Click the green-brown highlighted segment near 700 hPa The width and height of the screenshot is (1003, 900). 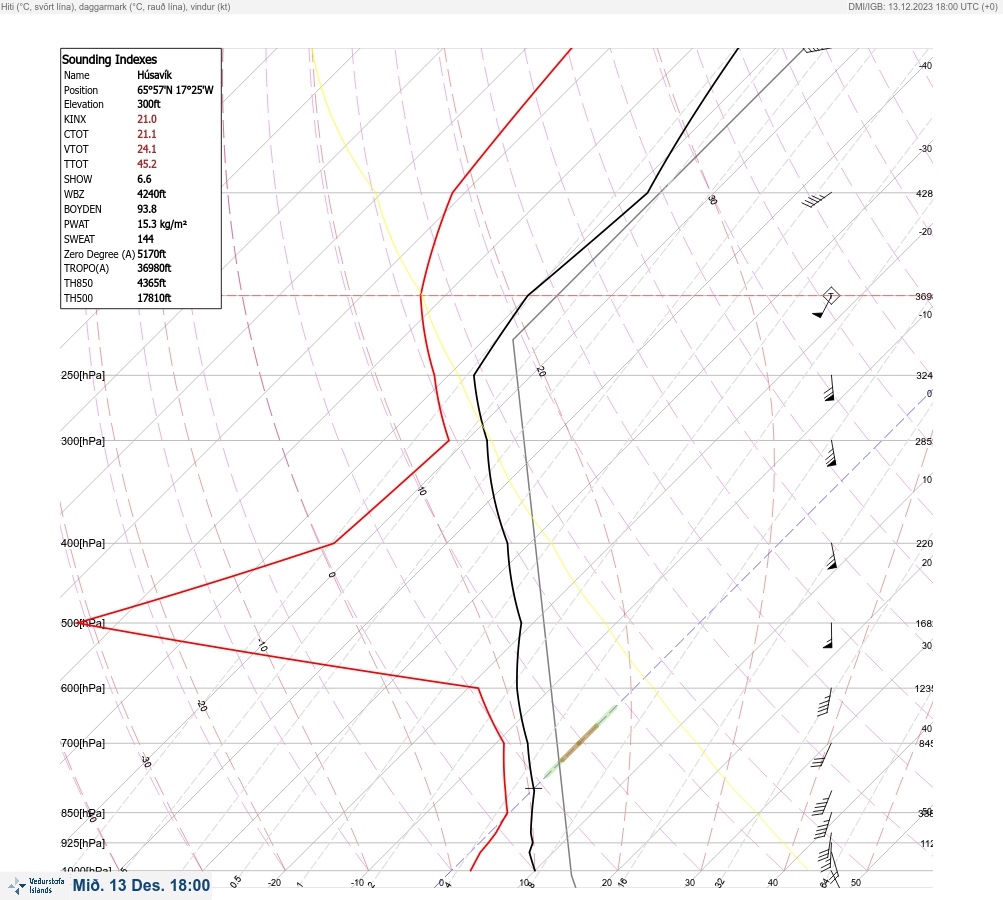(580, 741)
